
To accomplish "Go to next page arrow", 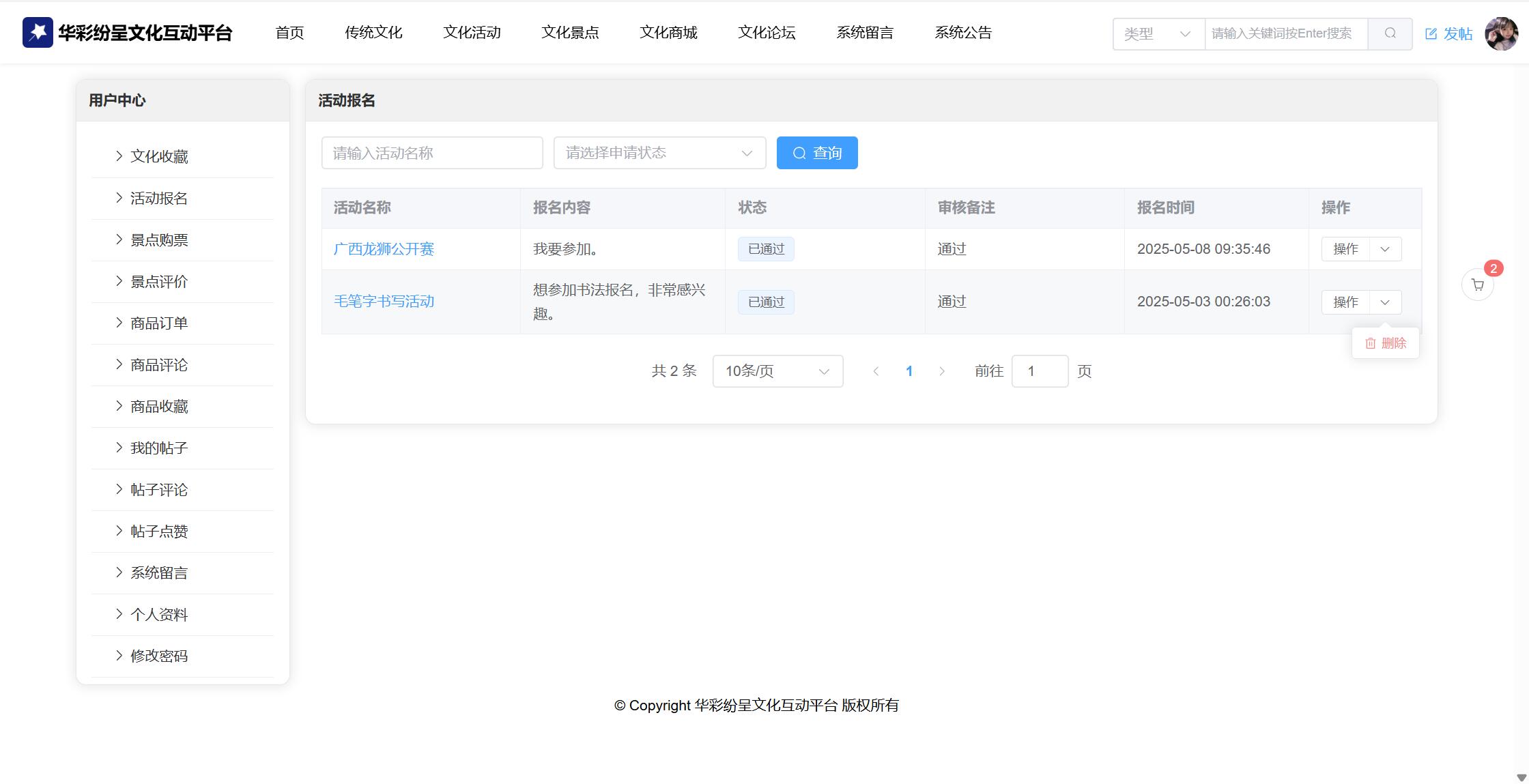I will point(942,371).
